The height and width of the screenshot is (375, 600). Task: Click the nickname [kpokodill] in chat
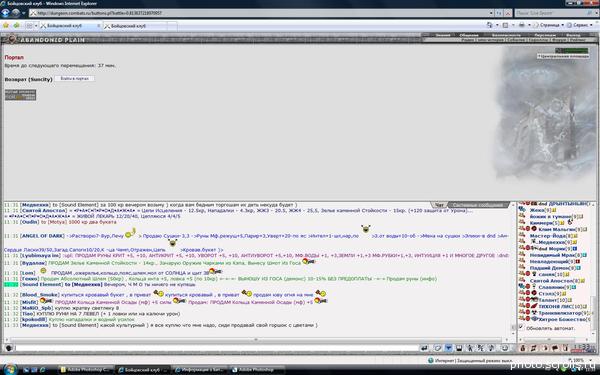(33, 320)
